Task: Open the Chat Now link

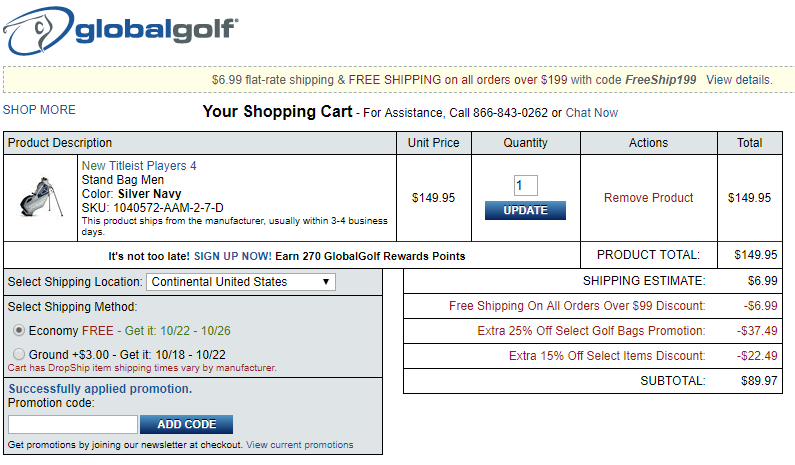Action: coord(592,113)
